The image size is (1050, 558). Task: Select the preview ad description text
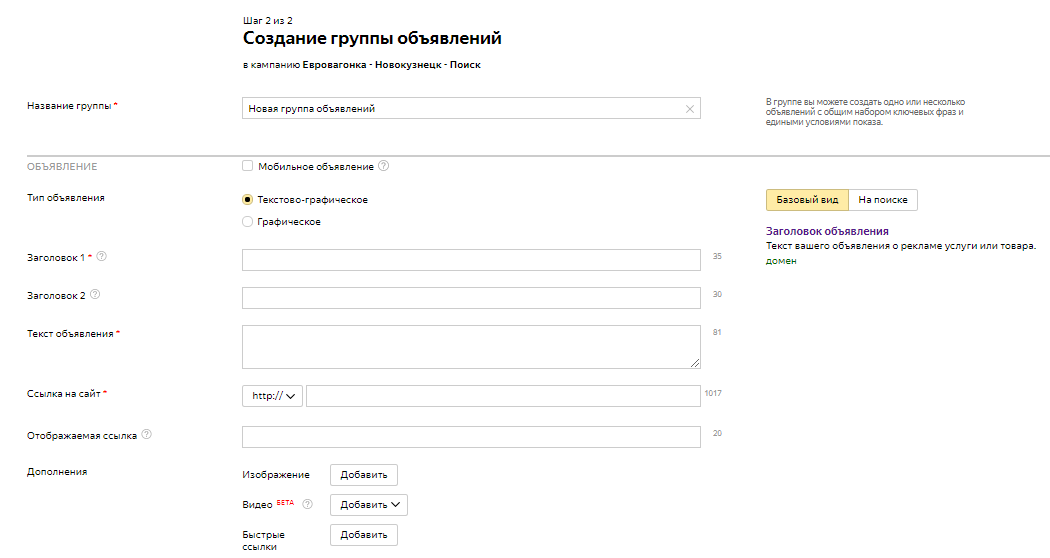[901, 246]
